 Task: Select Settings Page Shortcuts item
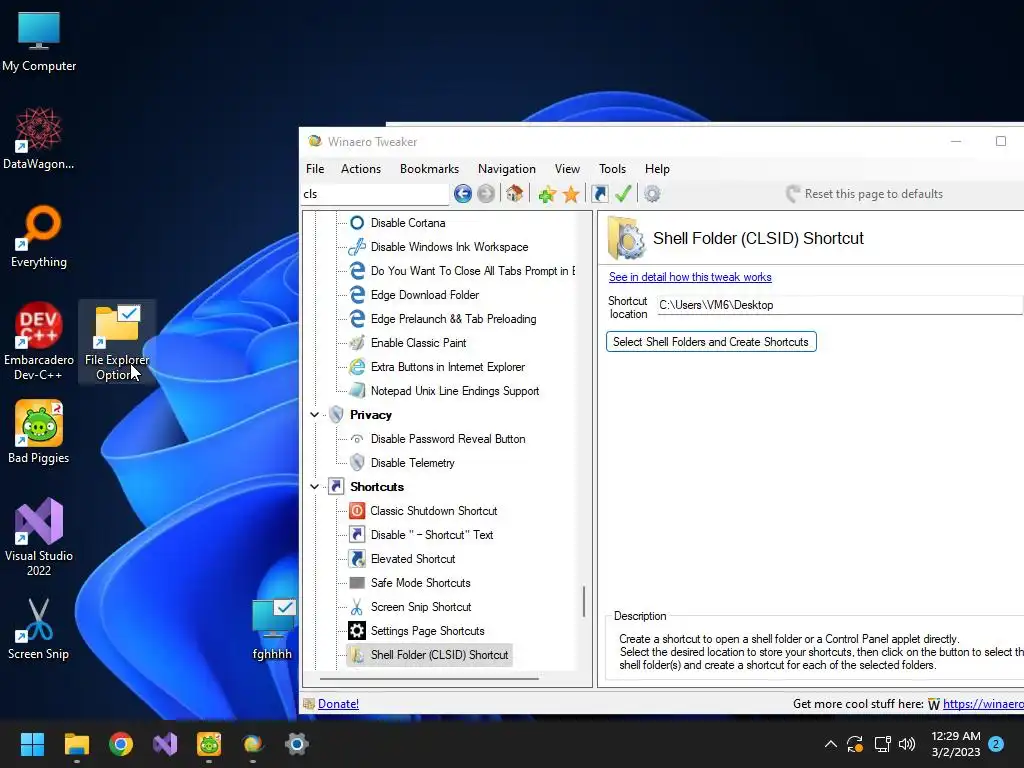point(427,631)
